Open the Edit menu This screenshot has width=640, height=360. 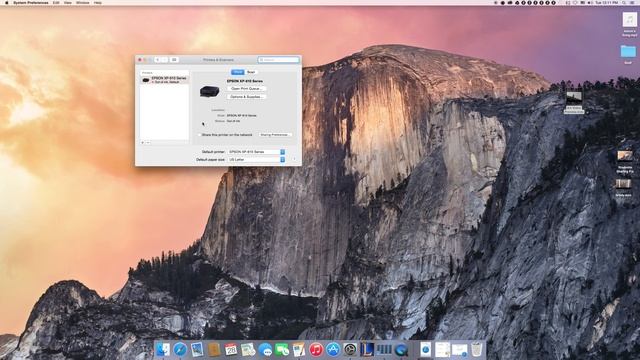click(56, 2)
